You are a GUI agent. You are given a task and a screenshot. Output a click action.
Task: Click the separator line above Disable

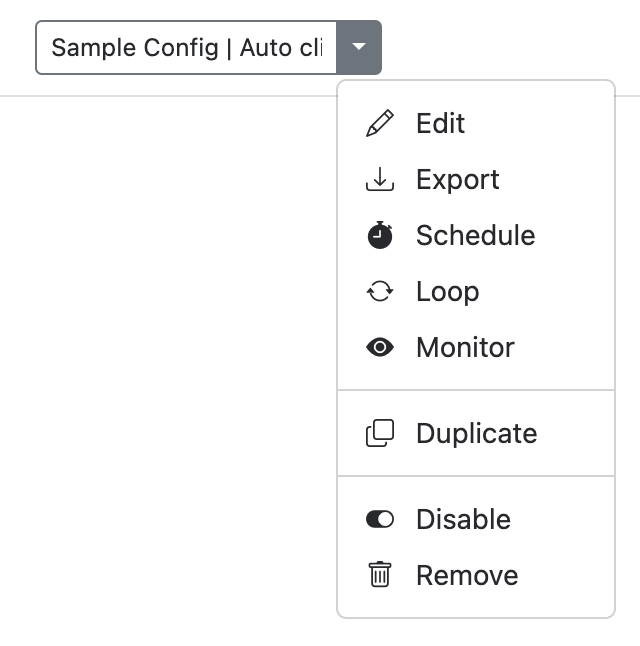pos(476,476)
